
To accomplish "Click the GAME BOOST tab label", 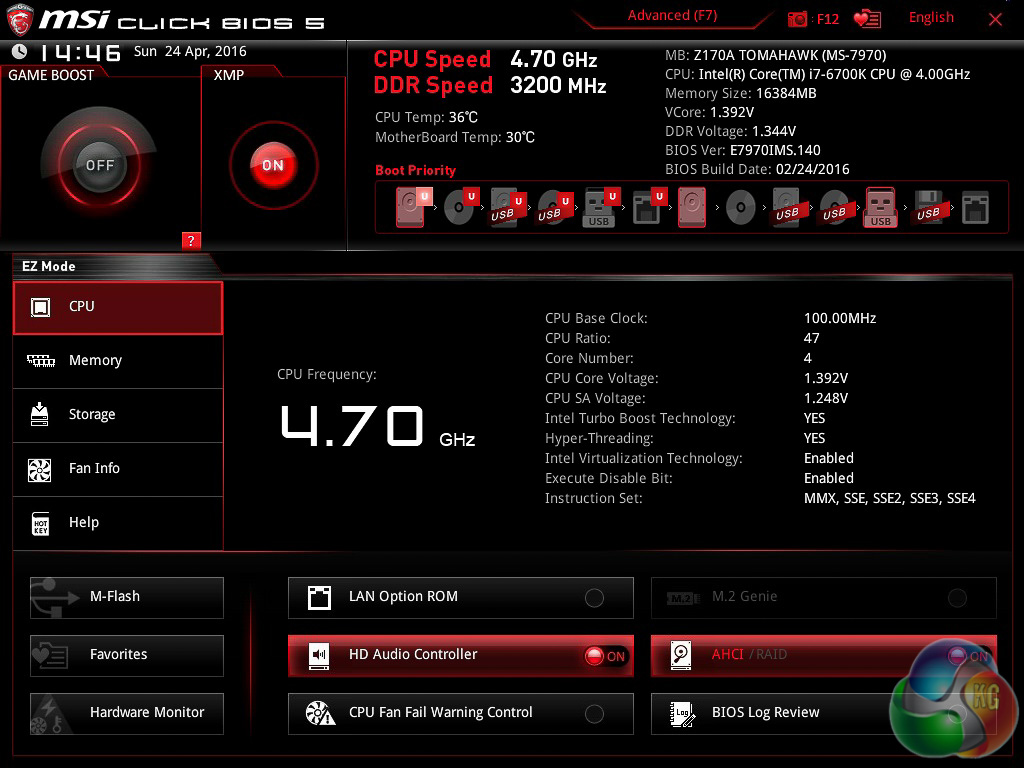I will (x=51, y=75).
